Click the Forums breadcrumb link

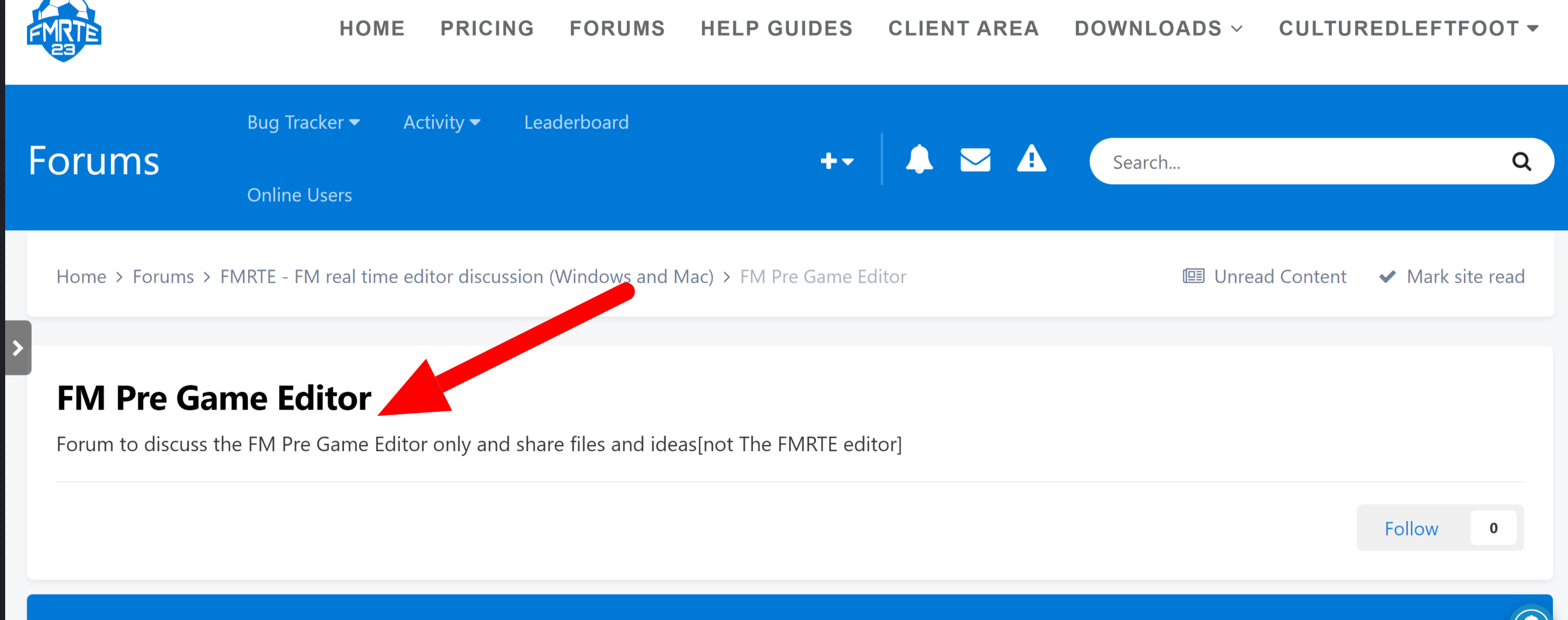(163, 276)
